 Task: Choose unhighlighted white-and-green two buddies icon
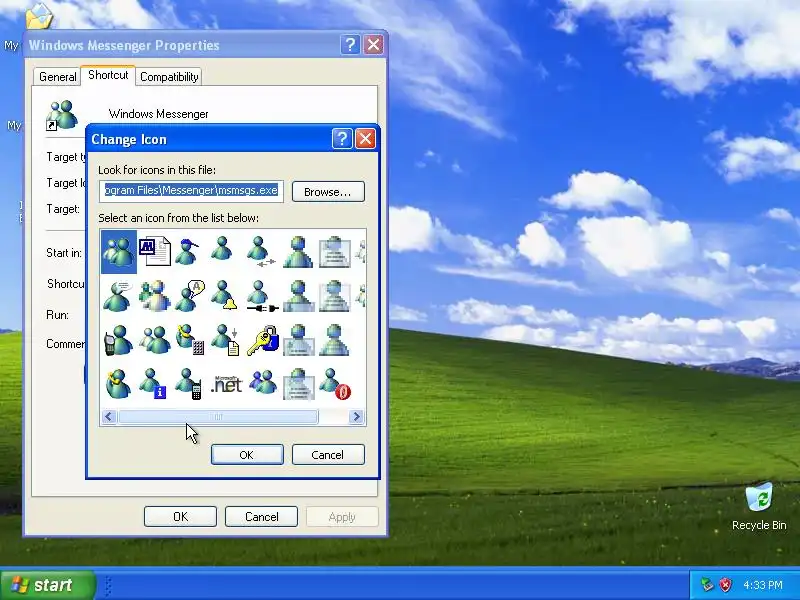[155, 340]
